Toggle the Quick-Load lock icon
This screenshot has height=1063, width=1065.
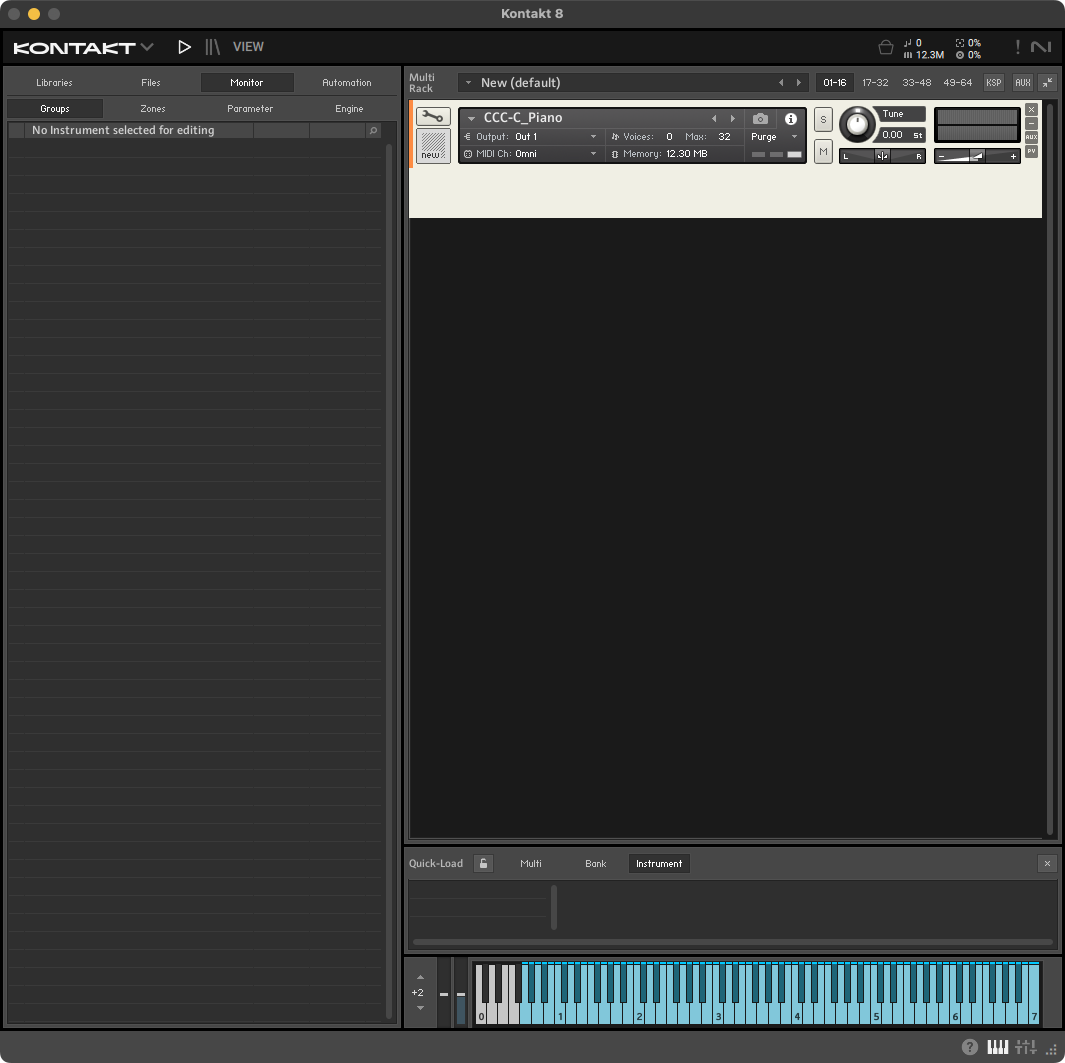coord(484,863)
